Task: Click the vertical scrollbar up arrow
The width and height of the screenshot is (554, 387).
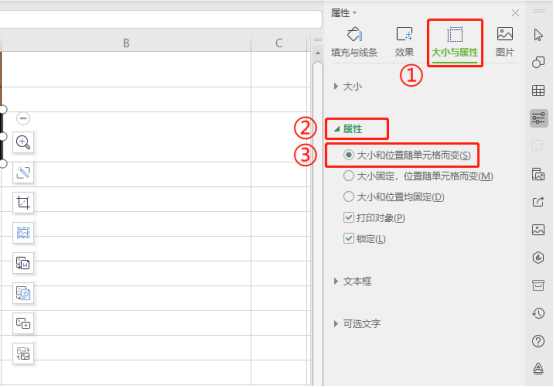Action: pos(318,53)
